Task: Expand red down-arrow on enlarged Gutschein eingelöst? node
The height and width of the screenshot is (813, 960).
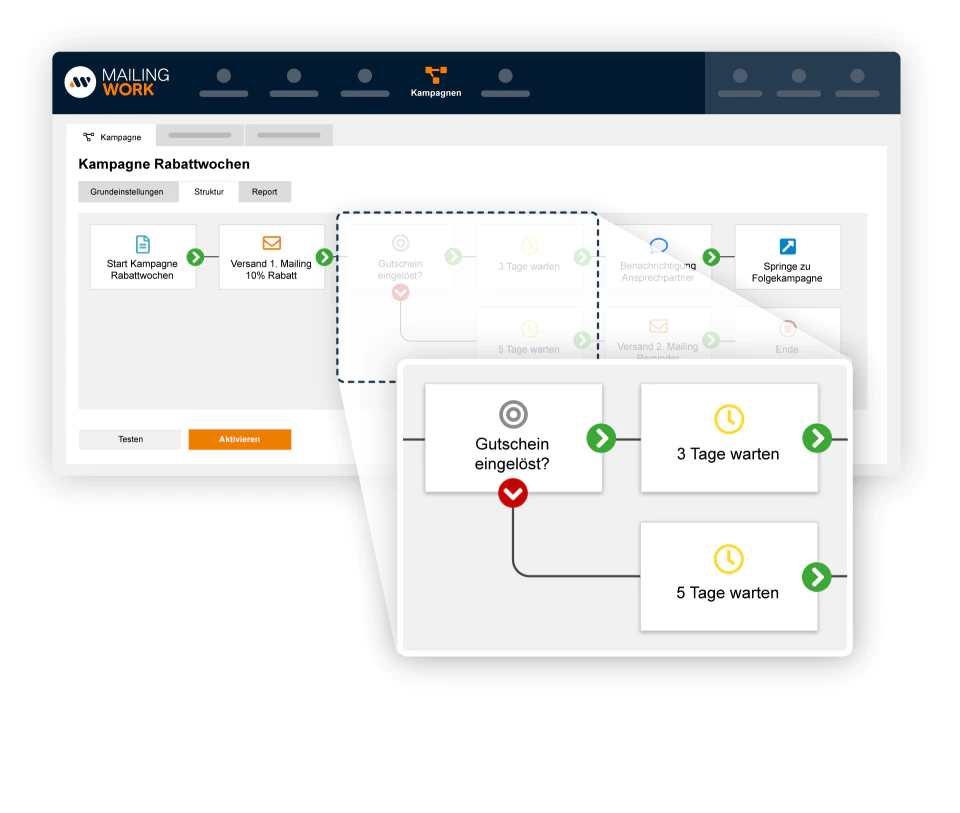Action: click(513, 493)
